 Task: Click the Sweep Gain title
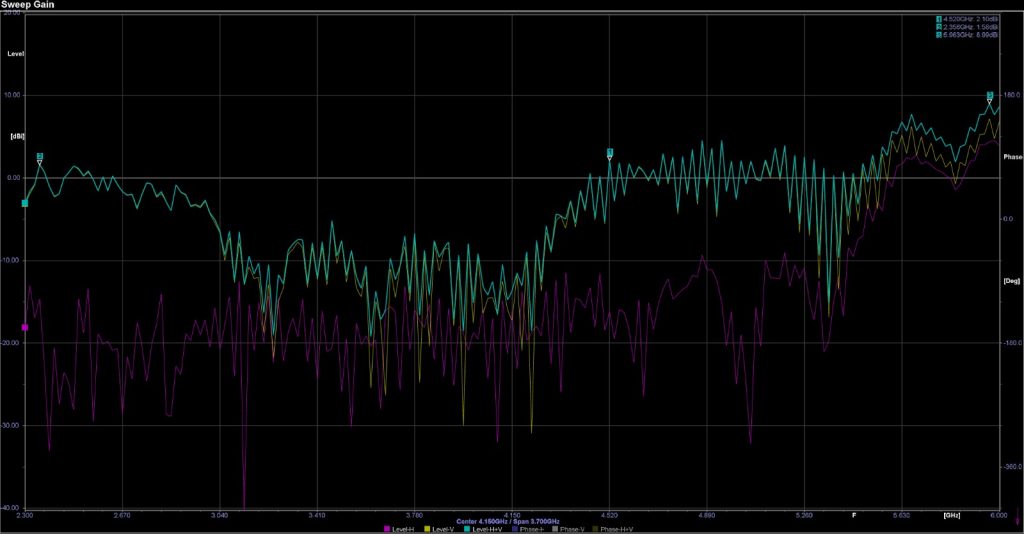pos(27,5)
